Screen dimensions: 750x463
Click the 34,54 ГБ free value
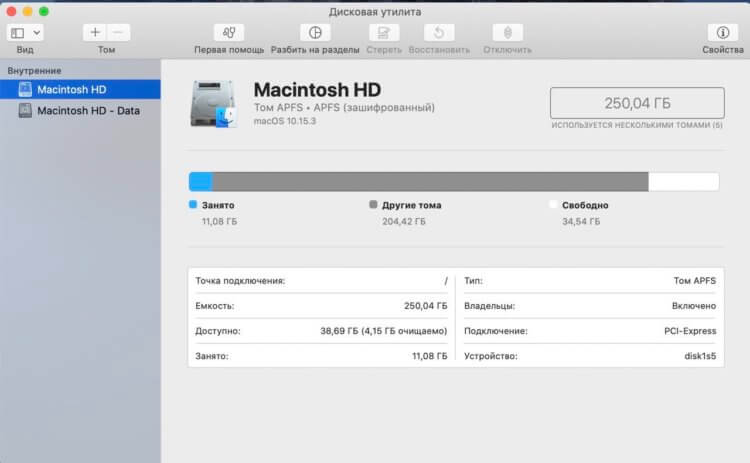581,221
